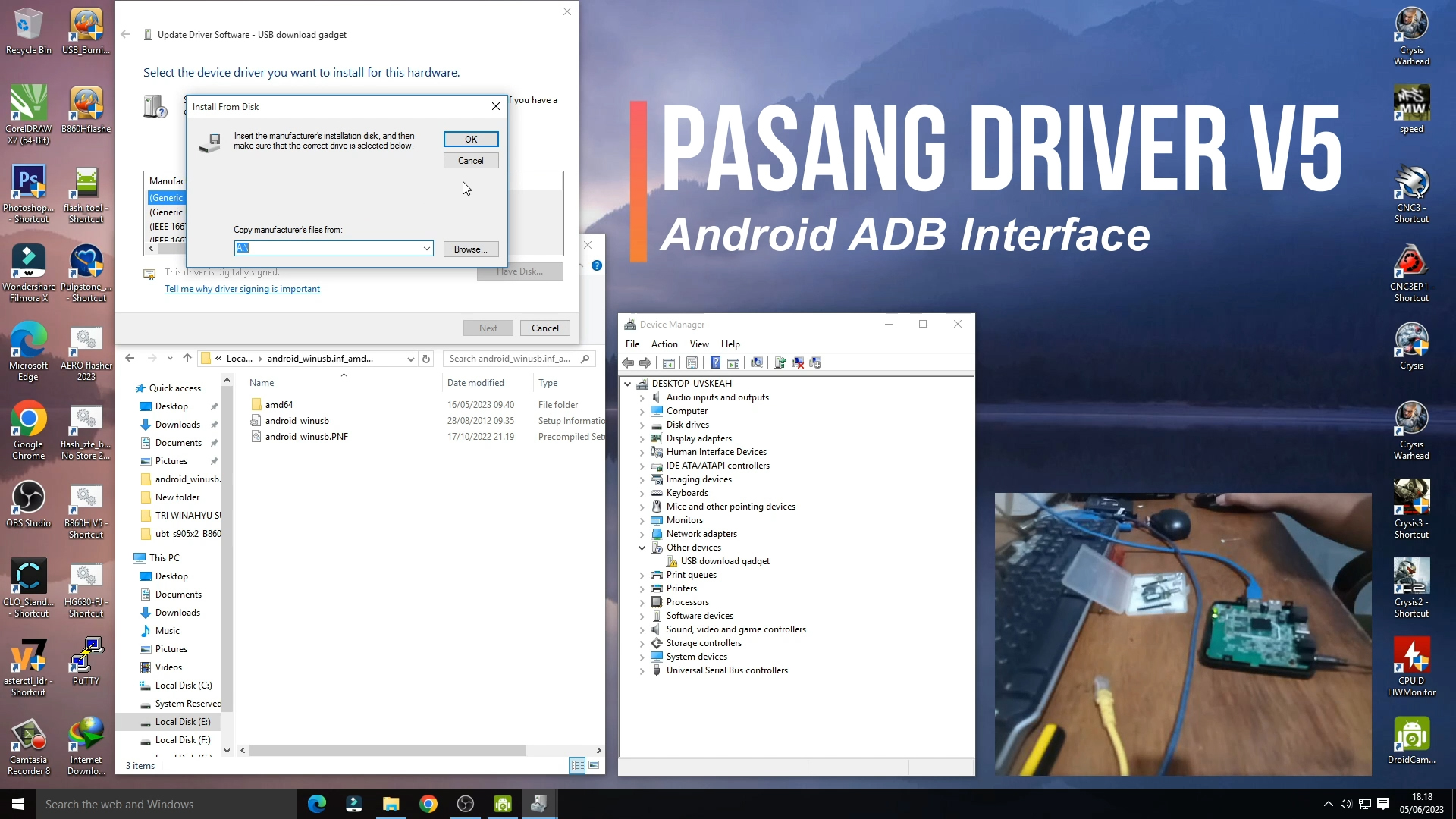Open Google Chrome from the taskbar
The height and width of the screenshot is (819, 1456).
coord(428,803)
